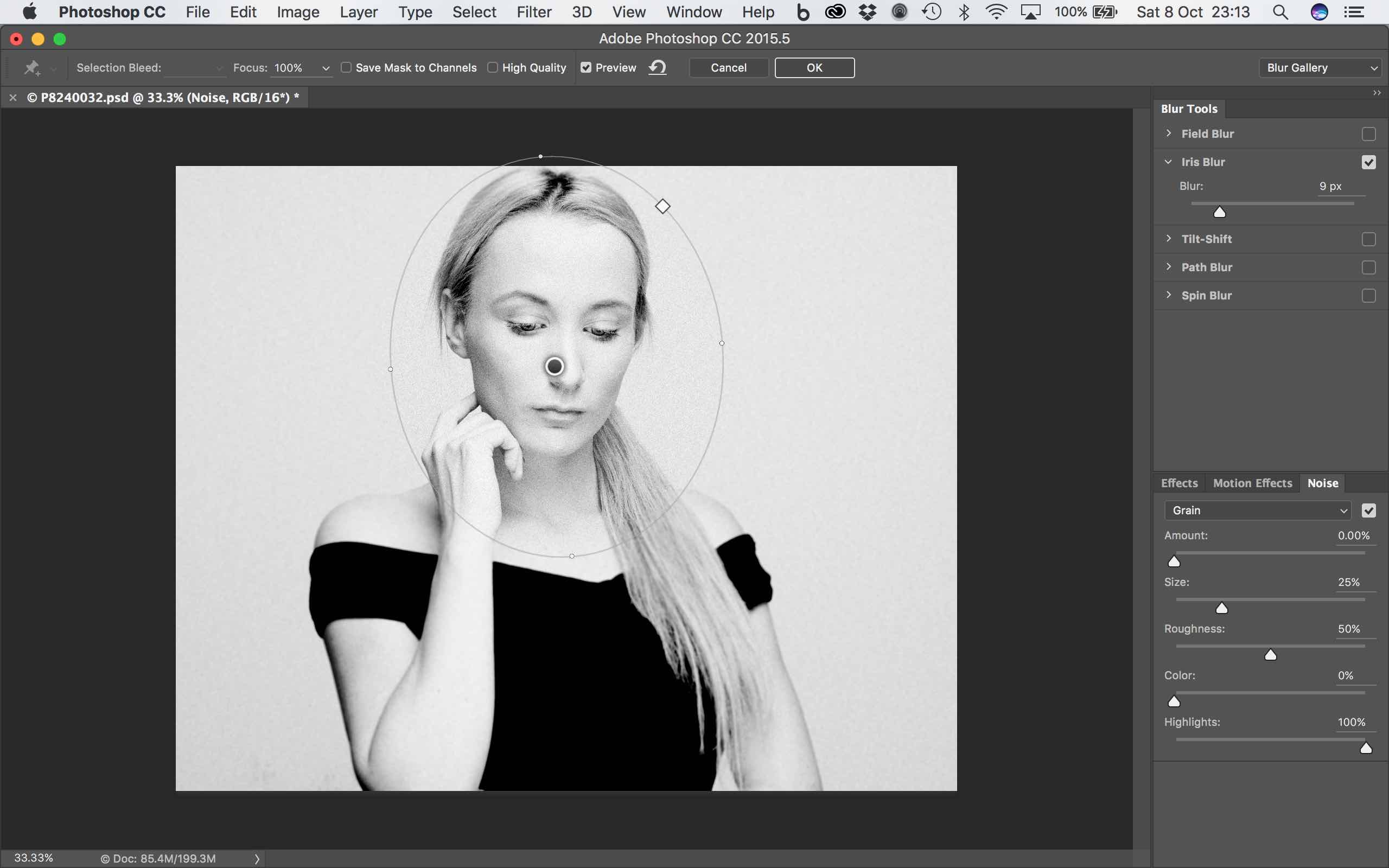1389x868 pixels.
Task: Click the iris blur center pin on image
Action: point(555,366)
